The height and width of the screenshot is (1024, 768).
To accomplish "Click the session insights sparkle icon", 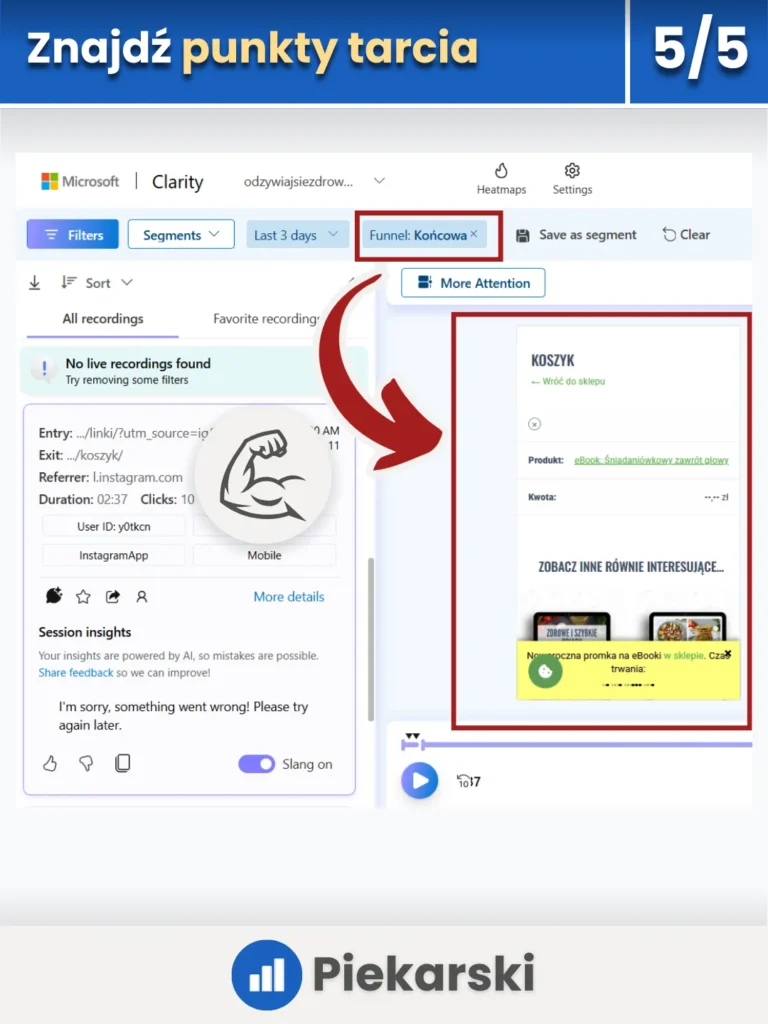I will 54,596.
